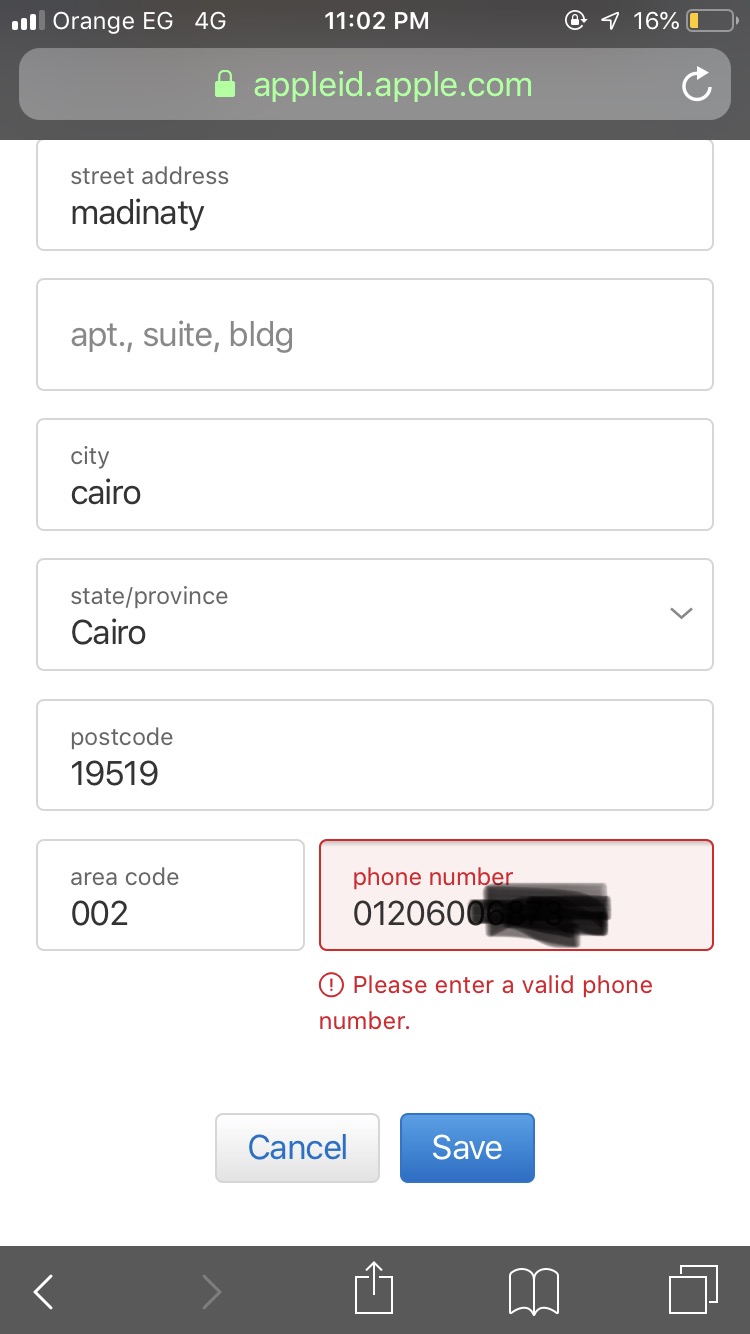This screenshot has height=1334, width=750.
Task: Tap the appleid.apple.com address bar
Action: [375, 85]
